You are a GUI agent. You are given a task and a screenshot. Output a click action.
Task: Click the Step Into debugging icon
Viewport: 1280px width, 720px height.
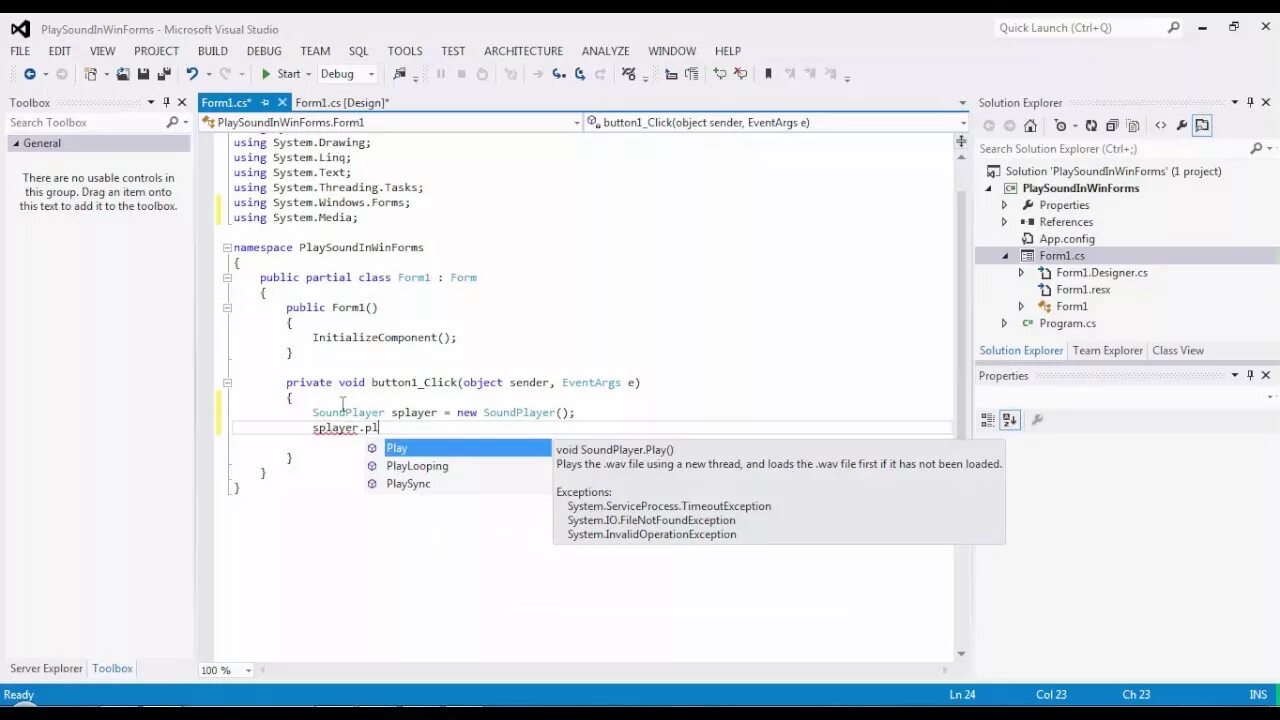559,74
